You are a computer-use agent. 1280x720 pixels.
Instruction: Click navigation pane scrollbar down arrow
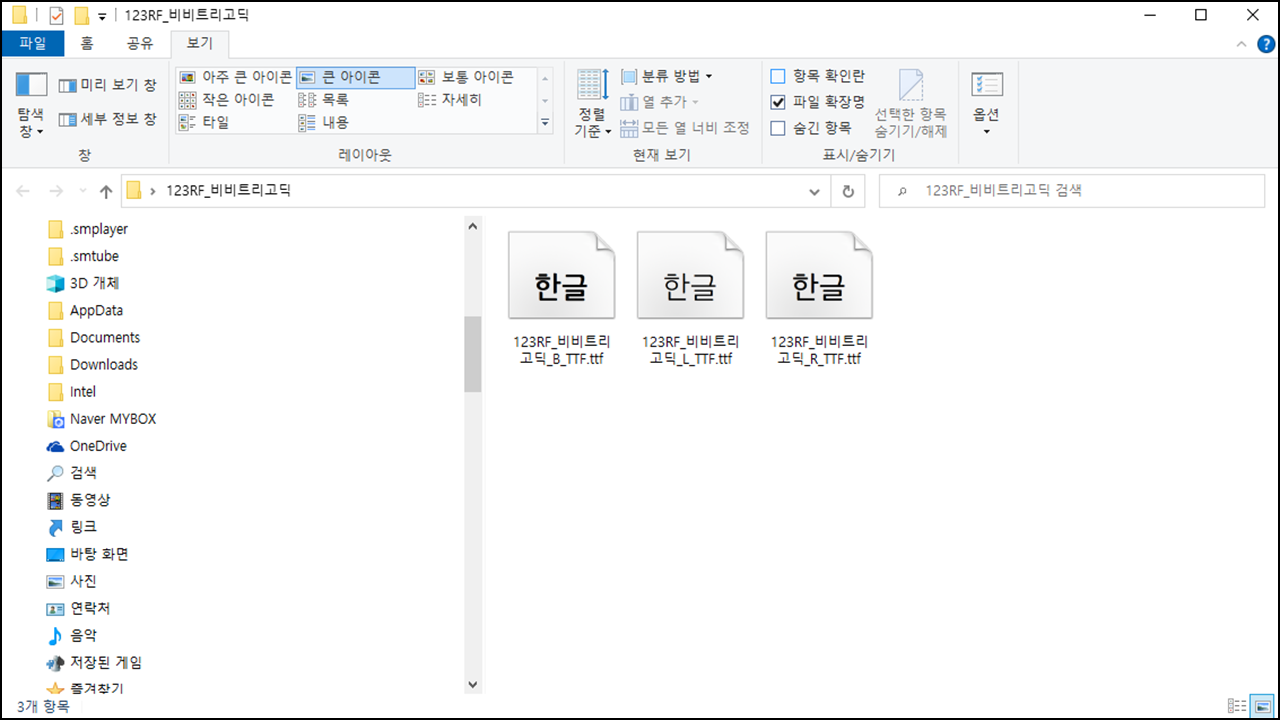pos(473,685)
